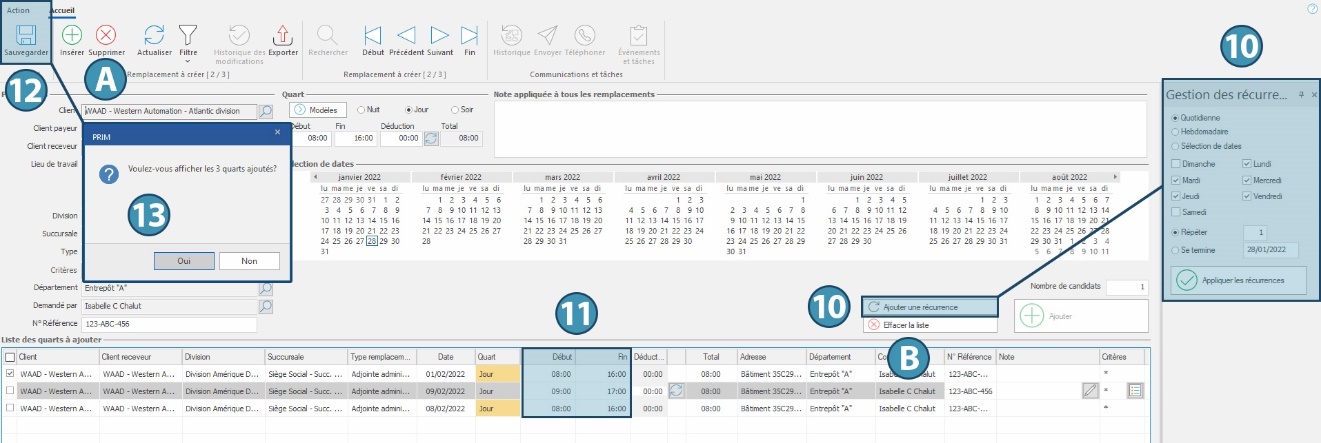This screenshot has height=443, width=1321.
Task: Uncheck the Vendredi checkbox
Action: coord(1247,196)
